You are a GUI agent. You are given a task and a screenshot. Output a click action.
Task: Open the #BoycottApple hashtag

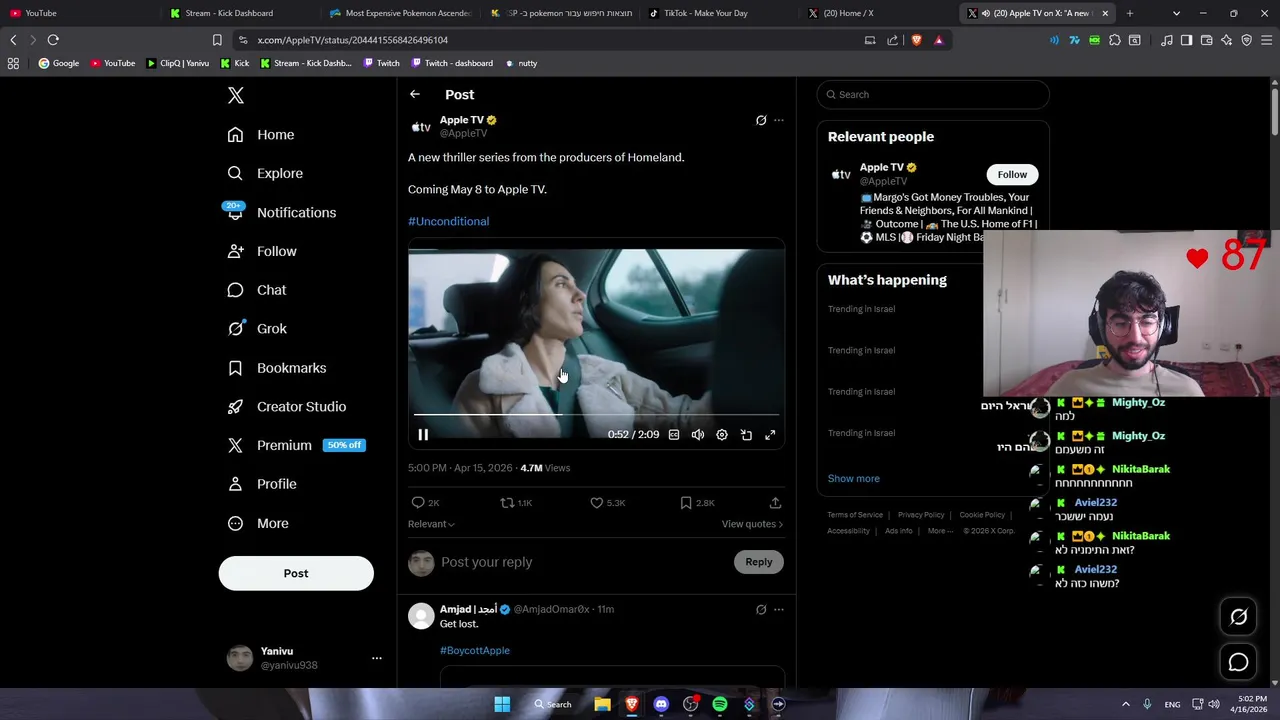click(x=475, y=650)
